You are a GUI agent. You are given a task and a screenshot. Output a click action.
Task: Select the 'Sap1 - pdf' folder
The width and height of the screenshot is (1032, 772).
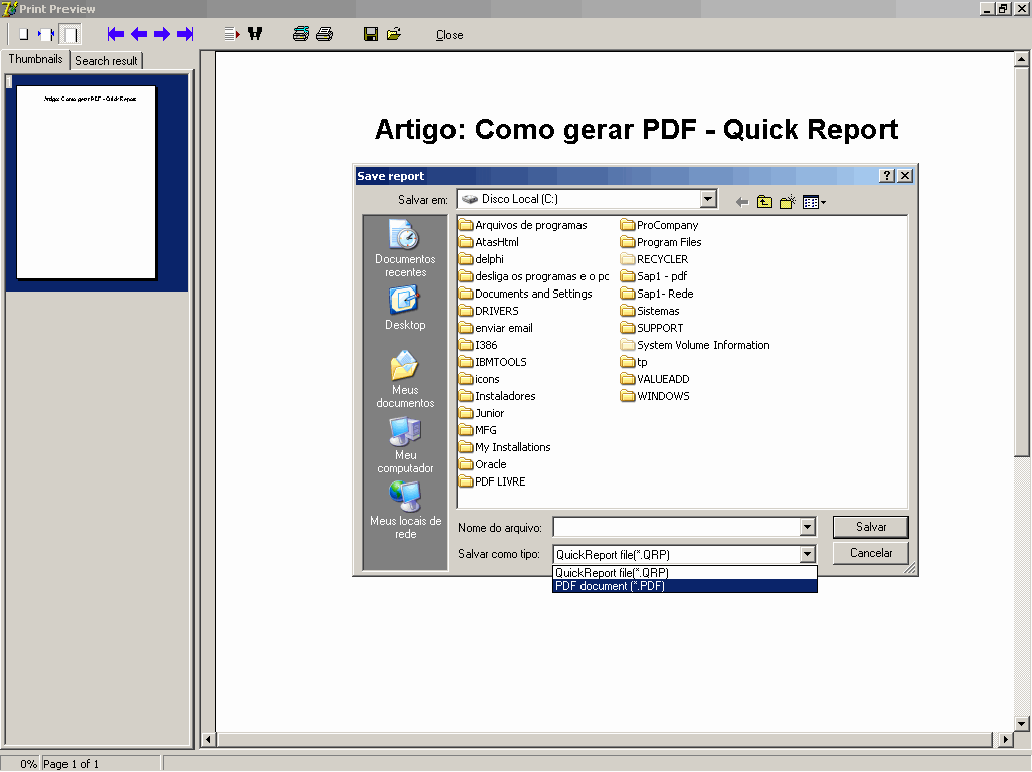pyautogui.click(x=654, y=276)
